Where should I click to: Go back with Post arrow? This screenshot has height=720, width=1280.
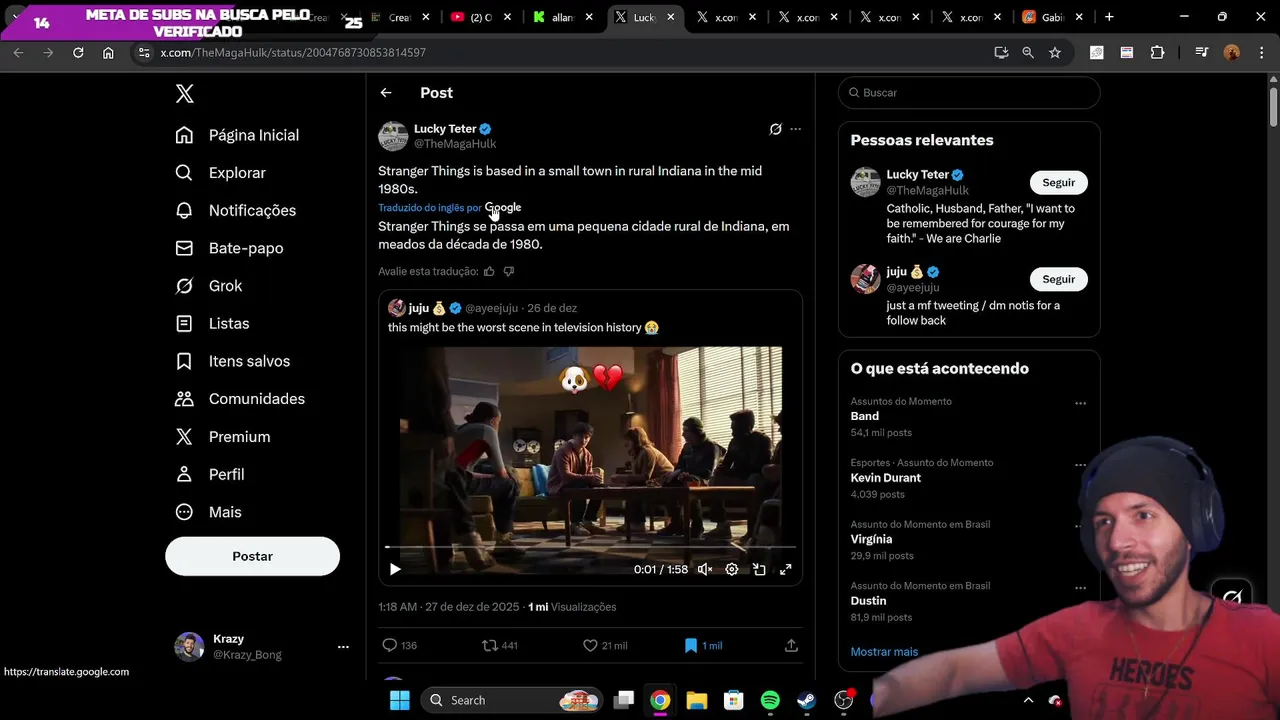tap(386, 93)
